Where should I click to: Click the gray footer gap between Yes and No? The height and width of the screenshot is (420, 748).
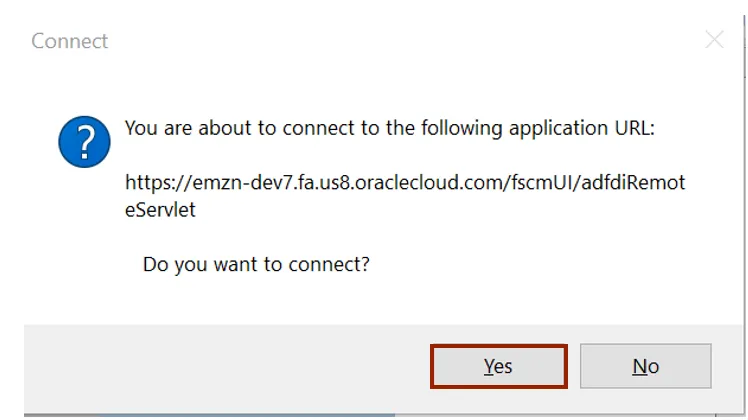point(574,366)
